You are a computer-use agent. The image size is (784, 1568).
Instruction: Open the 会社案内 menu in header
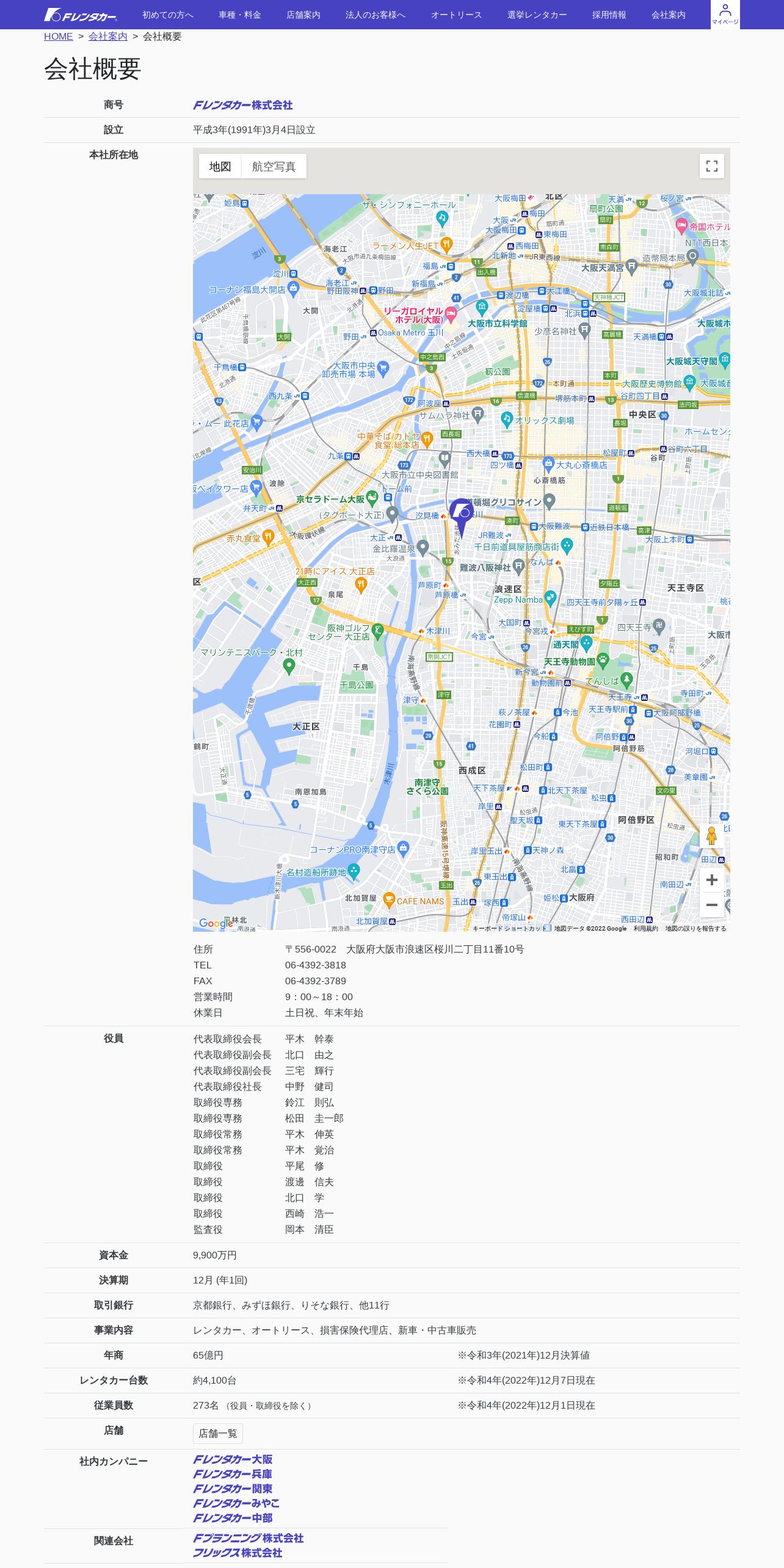click(x=669, y=15)
